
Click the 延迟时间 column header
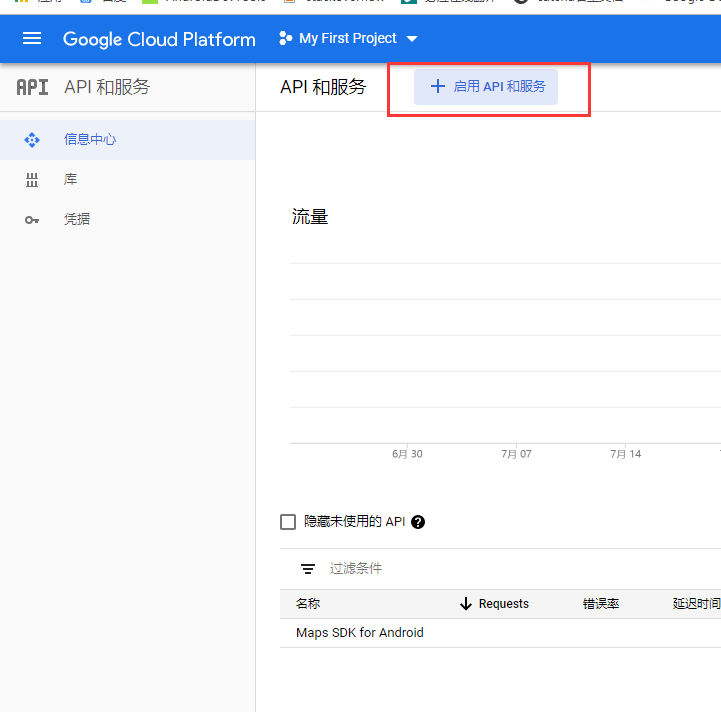coord(696,603)
